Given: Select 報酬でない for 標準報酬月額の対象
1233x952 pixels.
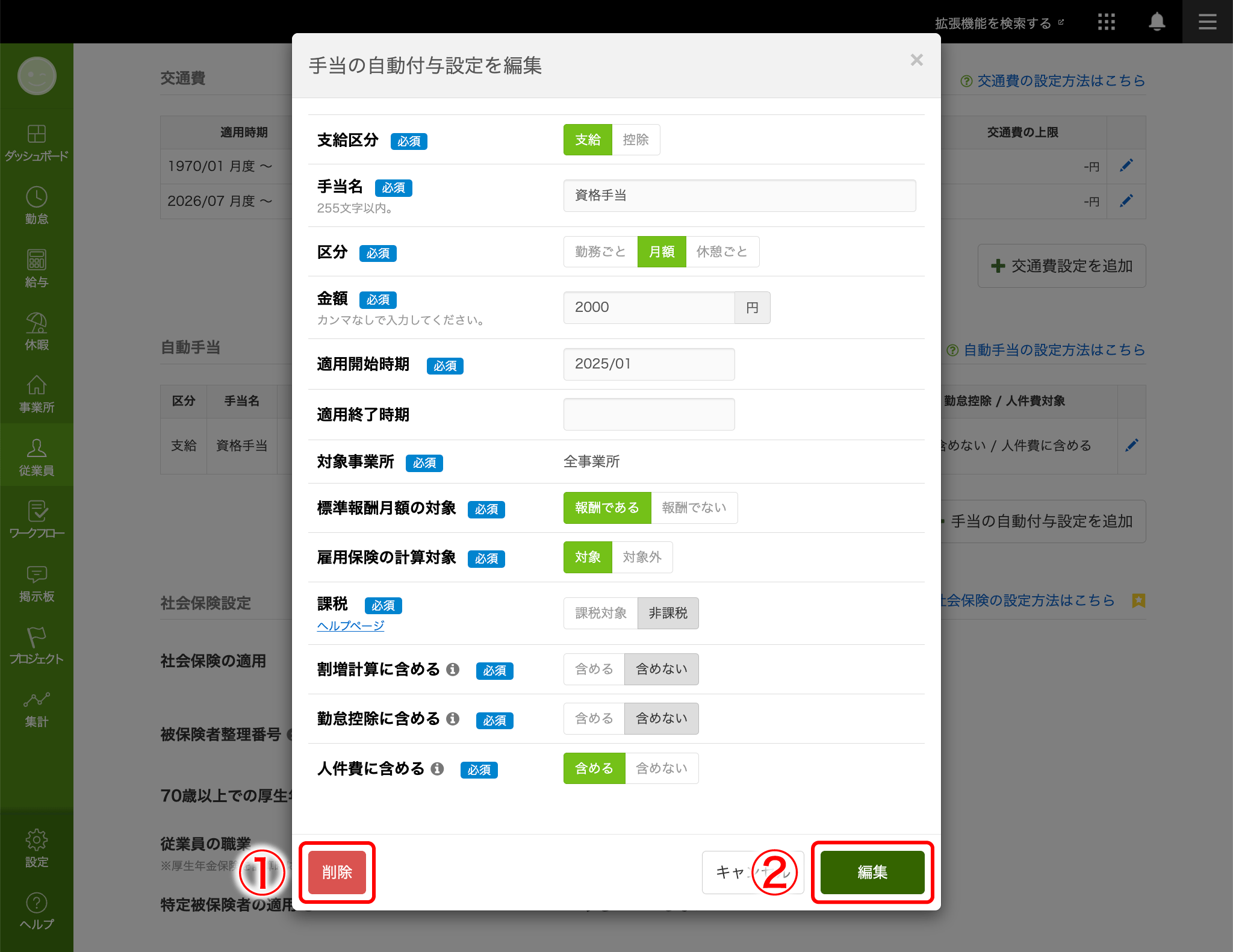Looking at the screenshot, I should [x=694, y=508].
